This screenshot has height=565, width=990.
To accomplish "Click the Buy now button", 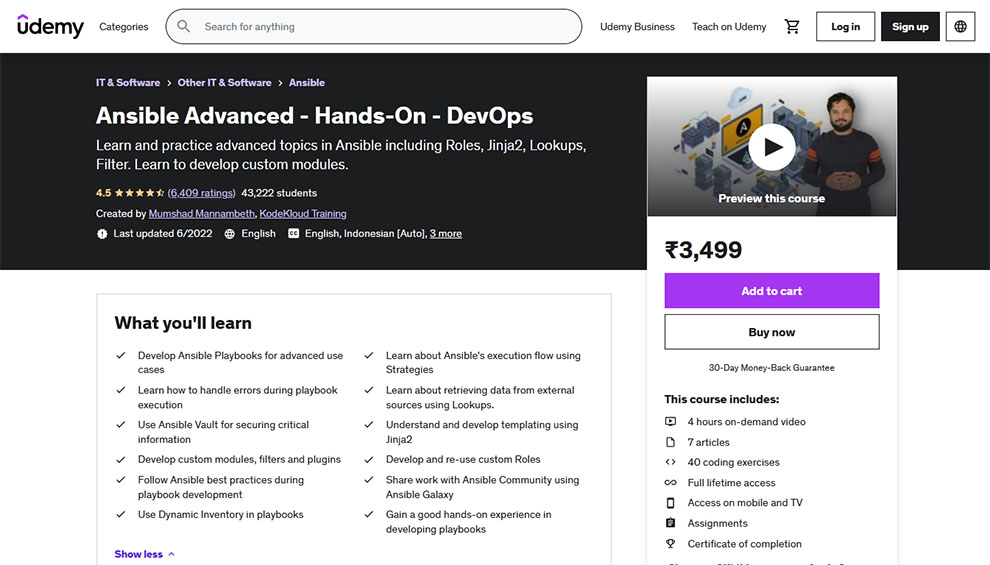I will point(772,332).
